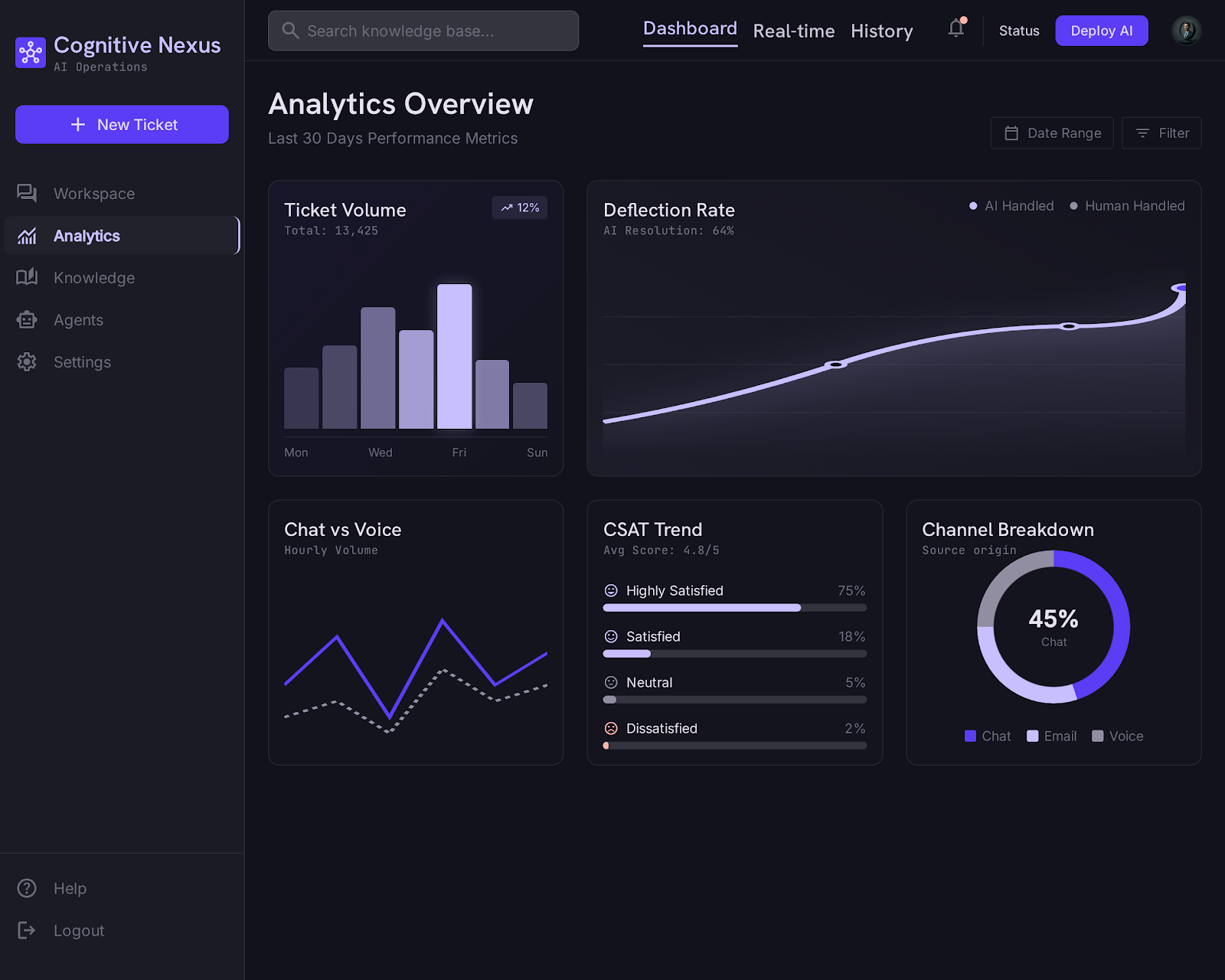Click the Settings gear icon in sidebar

click(27, 362)
